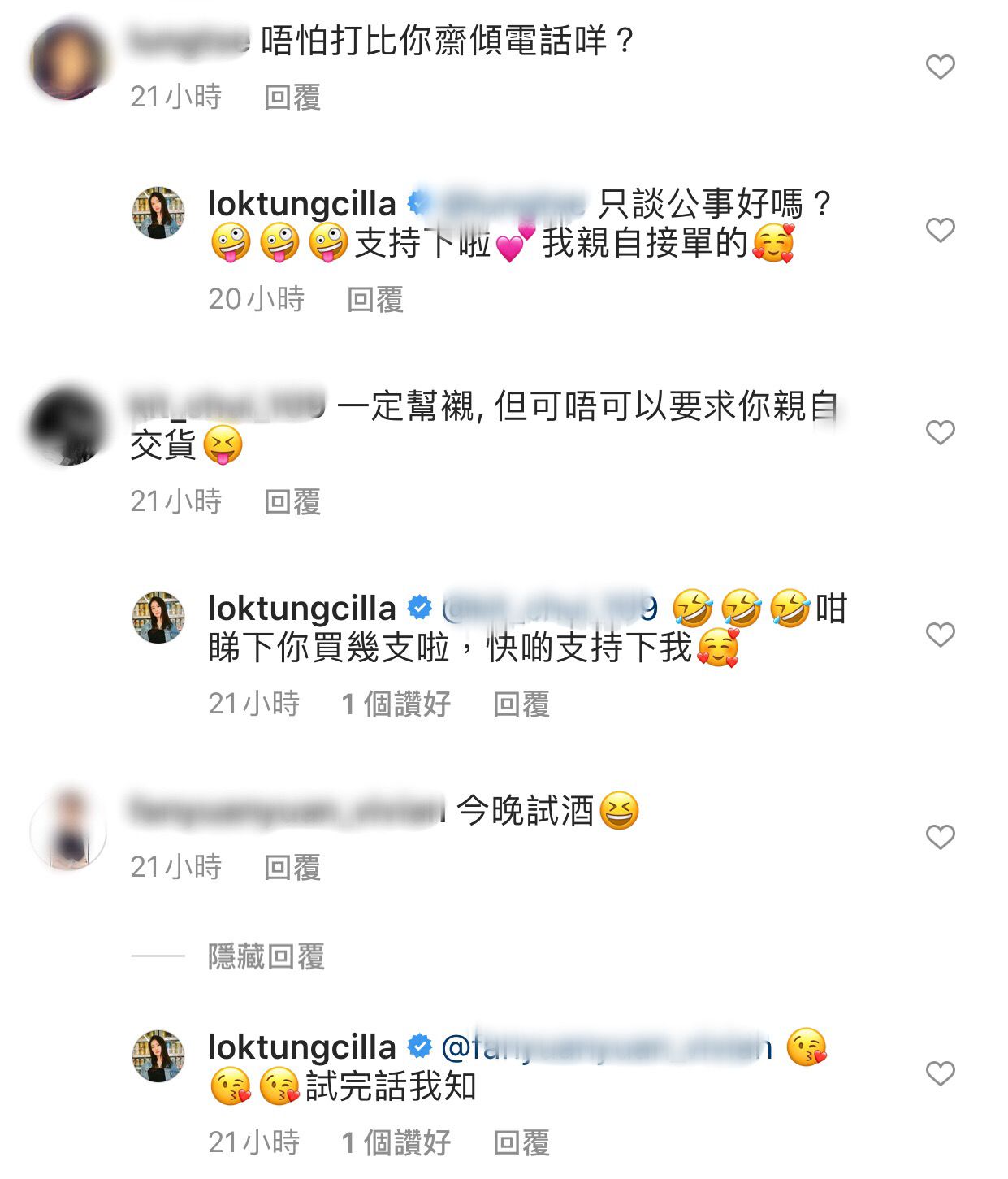This screenshot has height=1179, width=1008.
Task: Open the blurred avatar of the 今晚試酒 commenter
Action: [69, 829]
